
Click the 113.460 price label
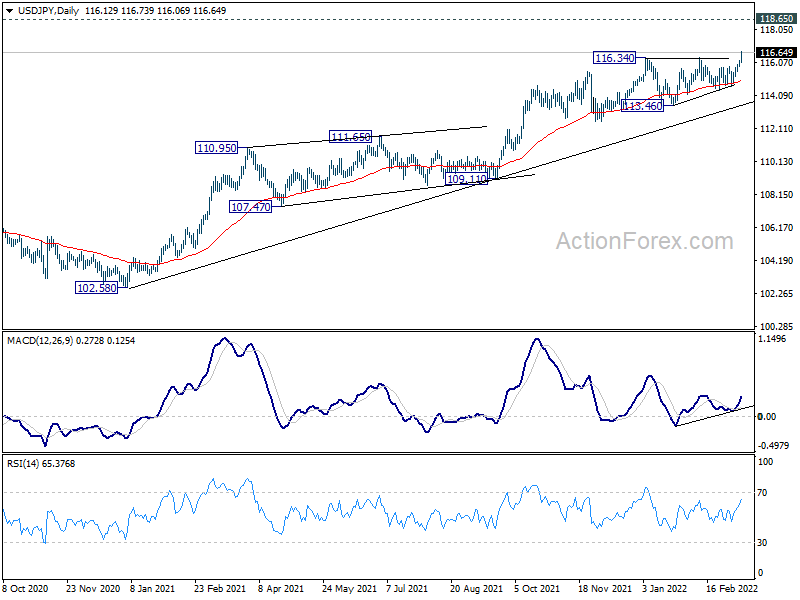click(x=642, y=106)
